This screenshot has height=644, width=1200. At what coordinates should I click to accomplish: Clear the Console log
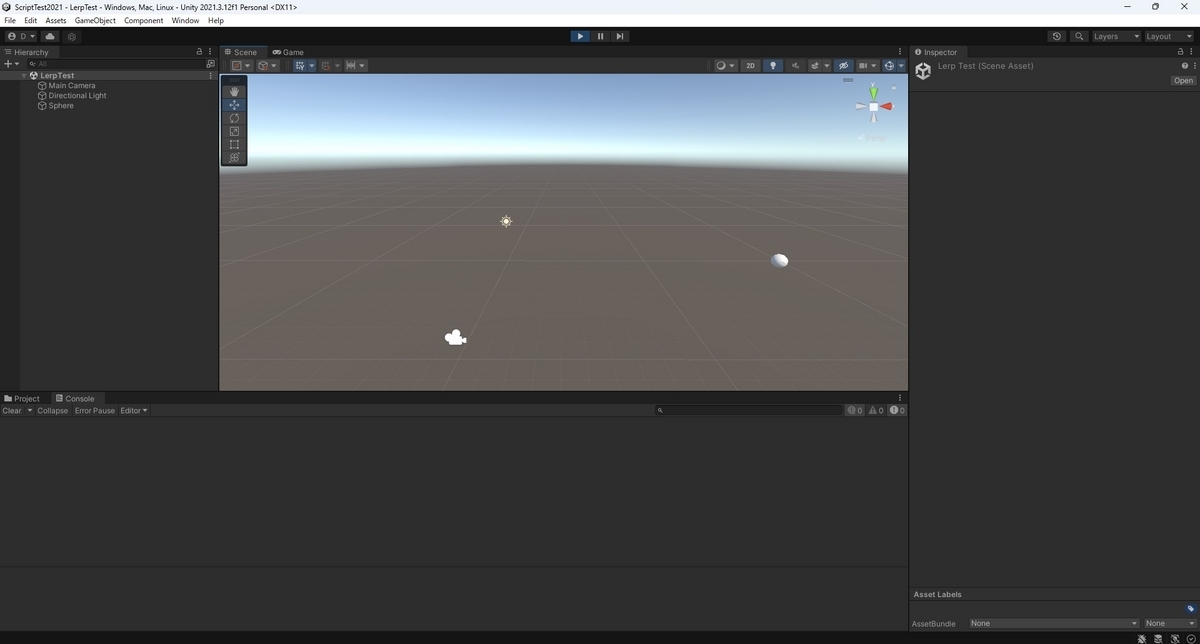click(11, 410)
